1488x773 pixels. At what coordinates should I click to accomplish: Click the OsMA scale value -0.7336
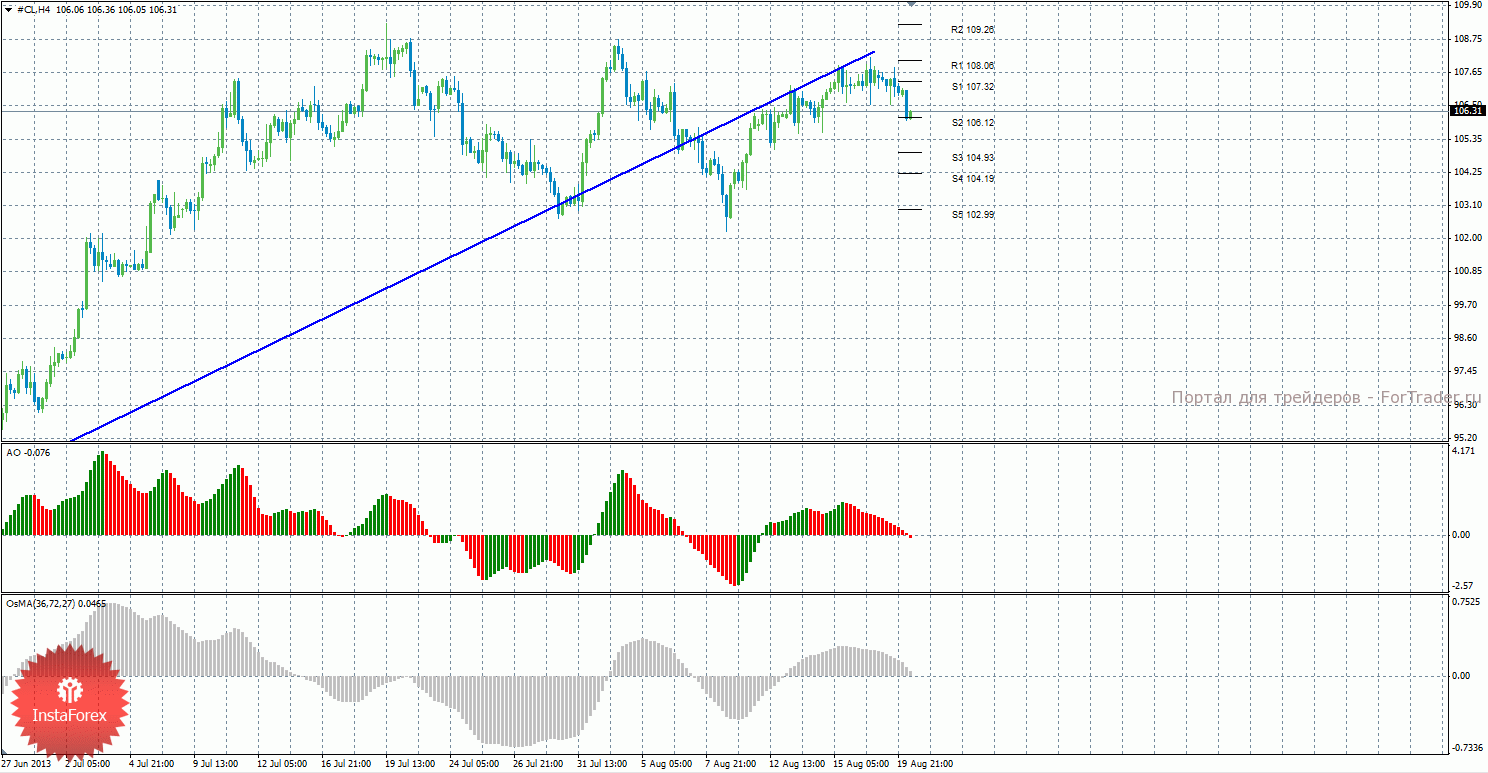point(1466,748)
